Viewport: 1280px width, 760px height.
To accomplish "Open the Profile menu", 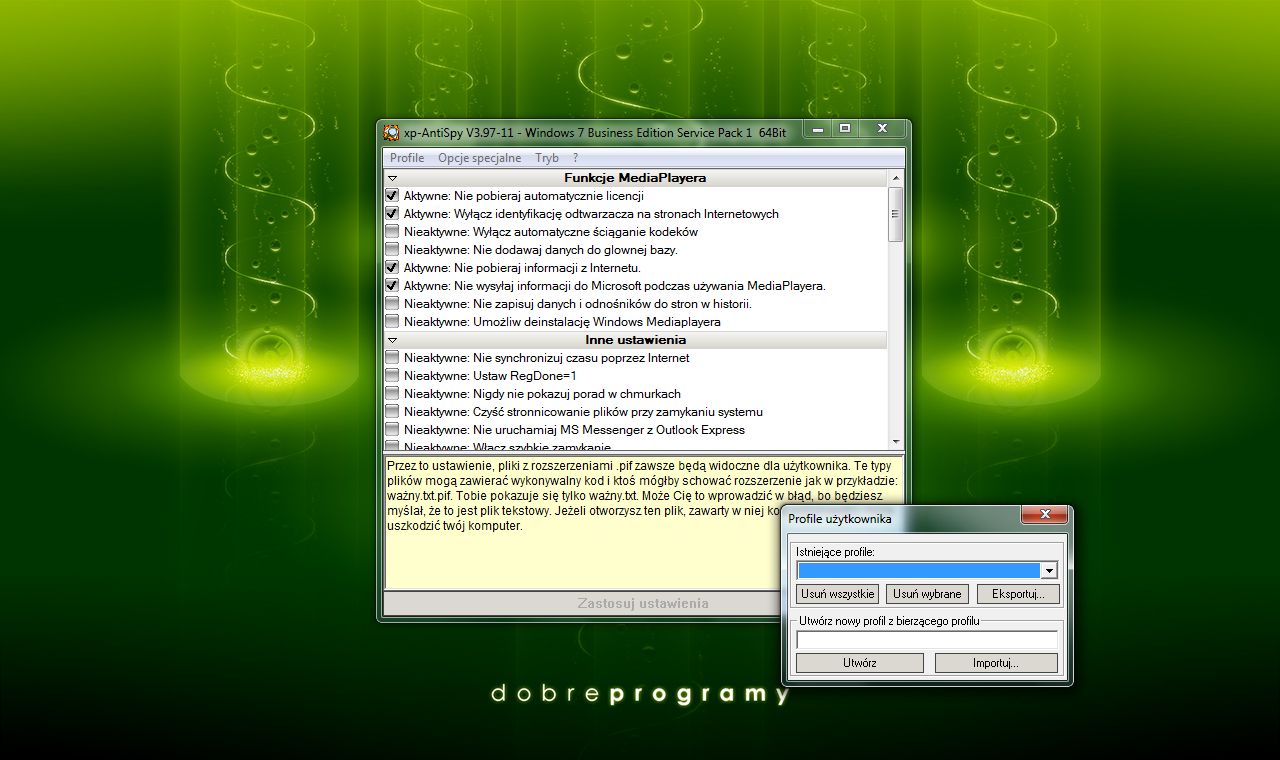I will pyautogui.click(x=407, y=158).
